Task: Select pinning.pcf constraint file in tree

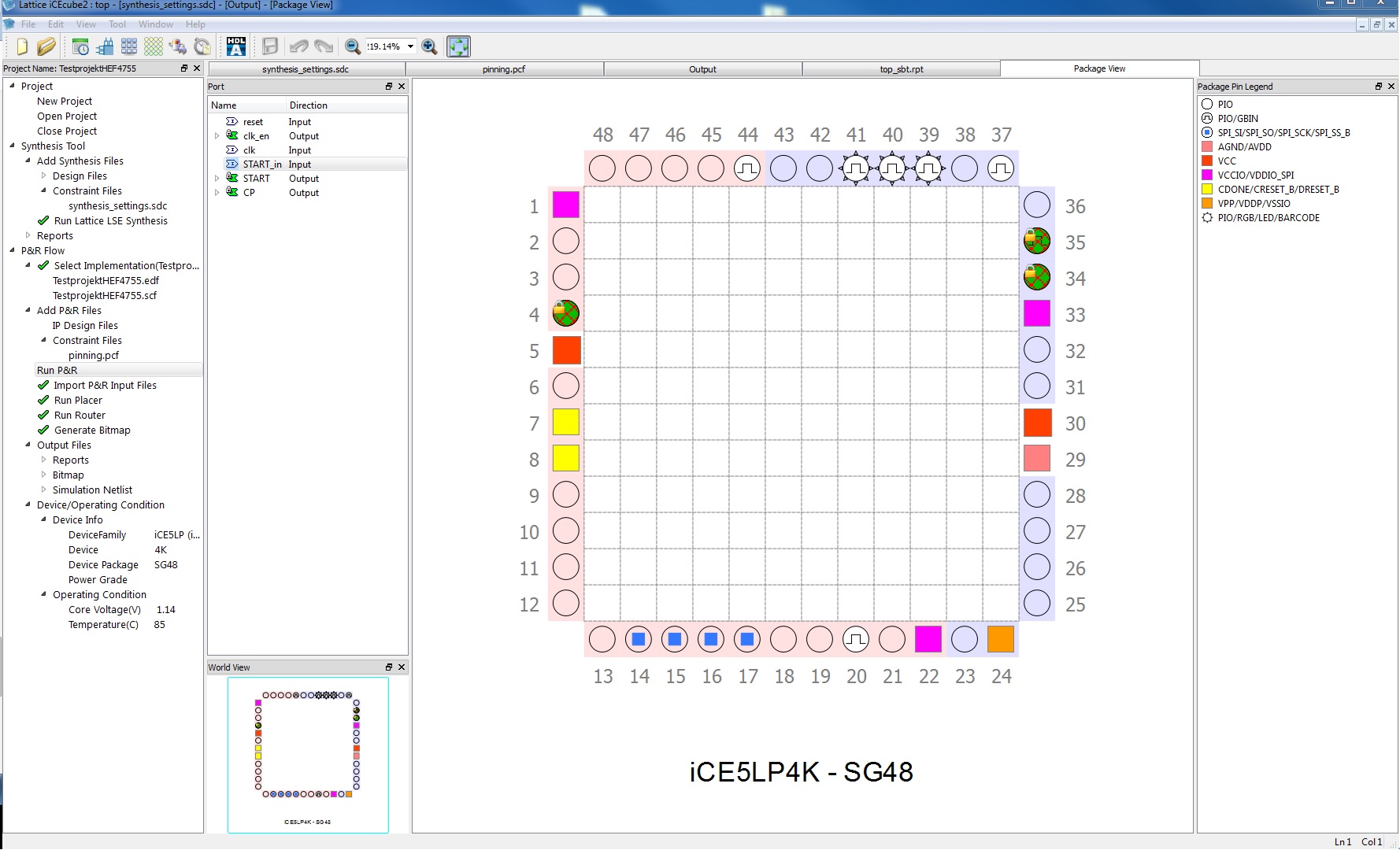Action: (x=94, y=355)
